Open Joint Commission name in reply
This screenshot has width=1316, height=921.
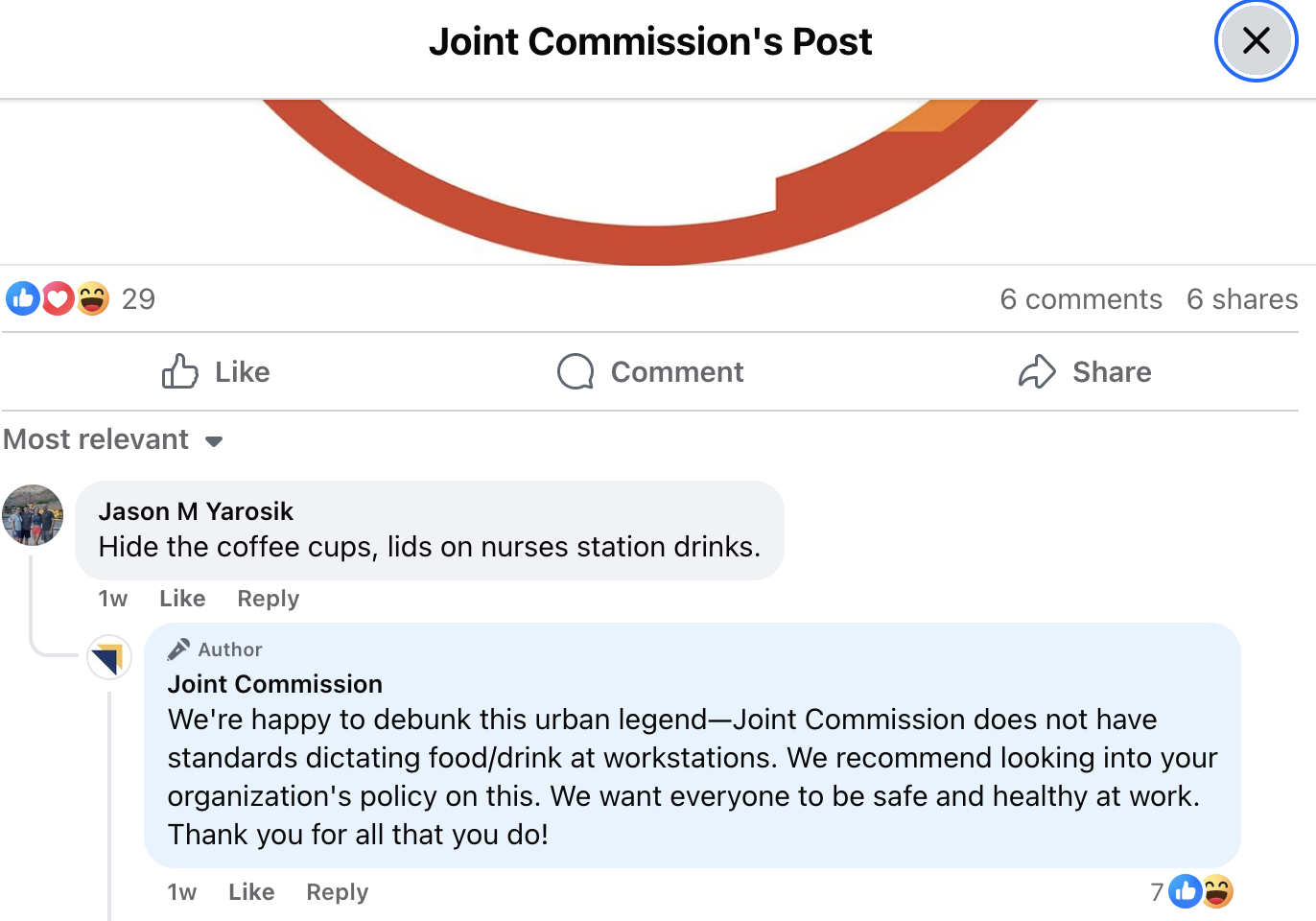(x=274, y=684)
